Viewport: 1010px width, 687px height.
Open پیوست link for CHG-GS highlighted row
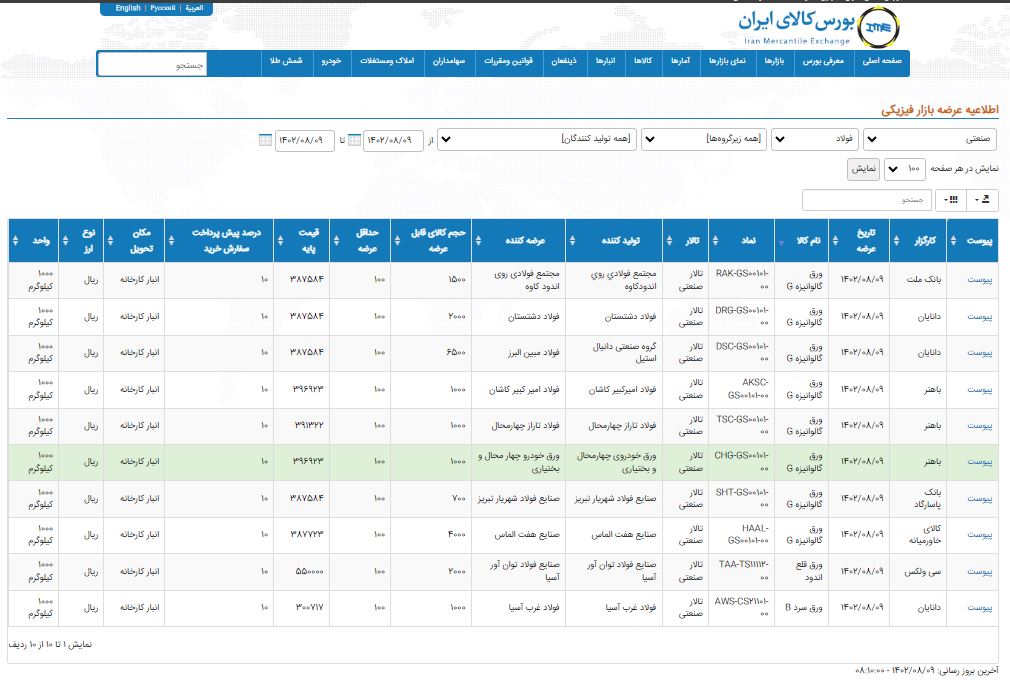(979, 462)
